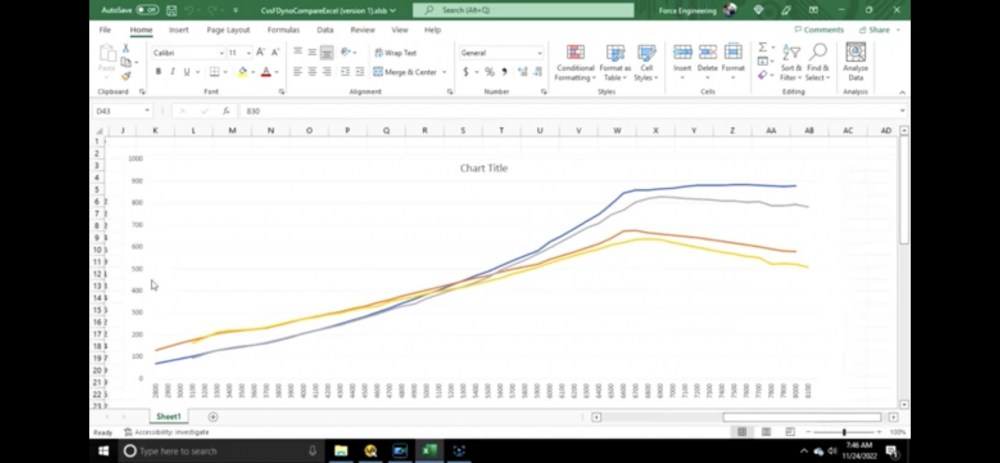This screenshot has height=463, width=1000.
Task: Open the General number format dropdown
Action: pyautogui.click(x=540, y=53)
